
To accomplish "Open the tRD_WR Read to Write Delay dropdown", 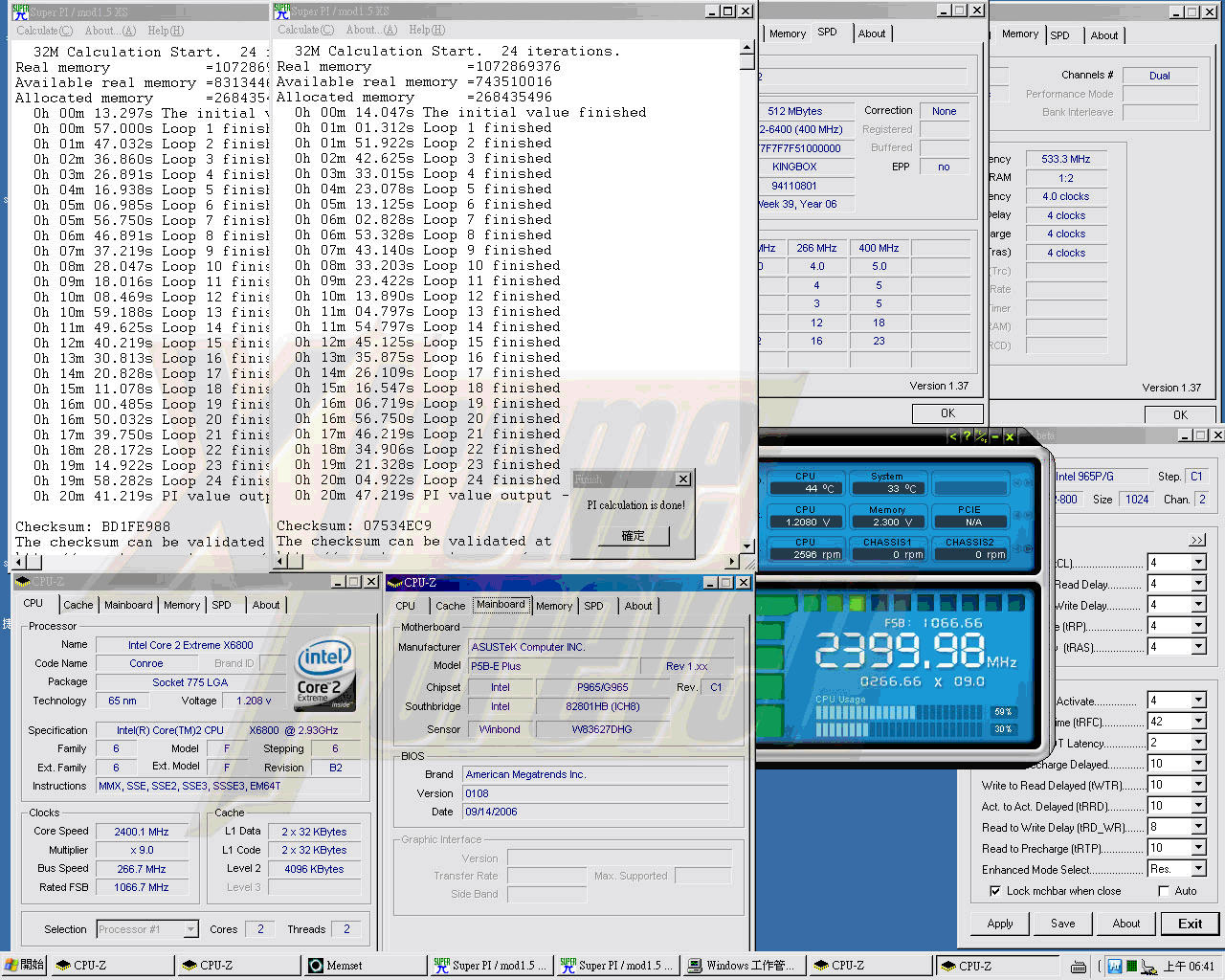I will 1198,827.
